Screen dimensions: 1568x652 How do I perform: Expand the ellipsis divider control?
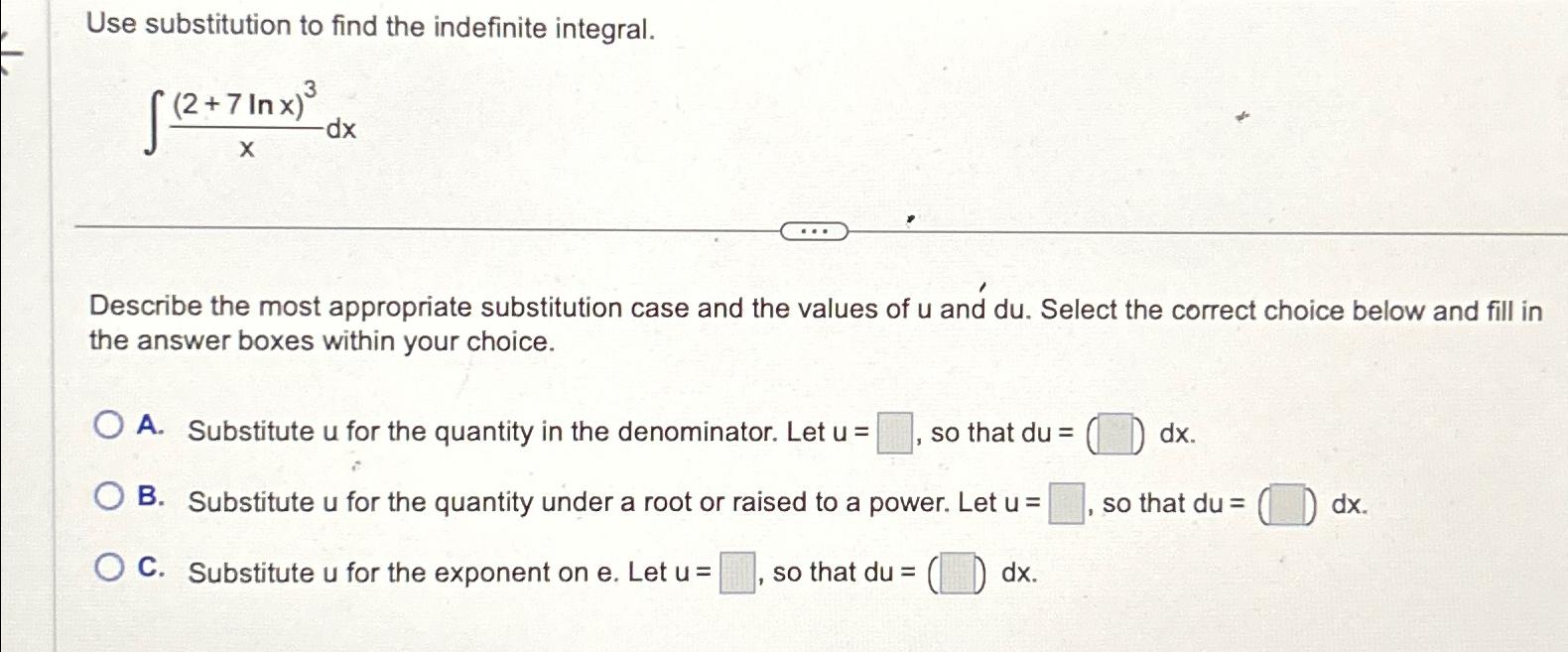814,231
